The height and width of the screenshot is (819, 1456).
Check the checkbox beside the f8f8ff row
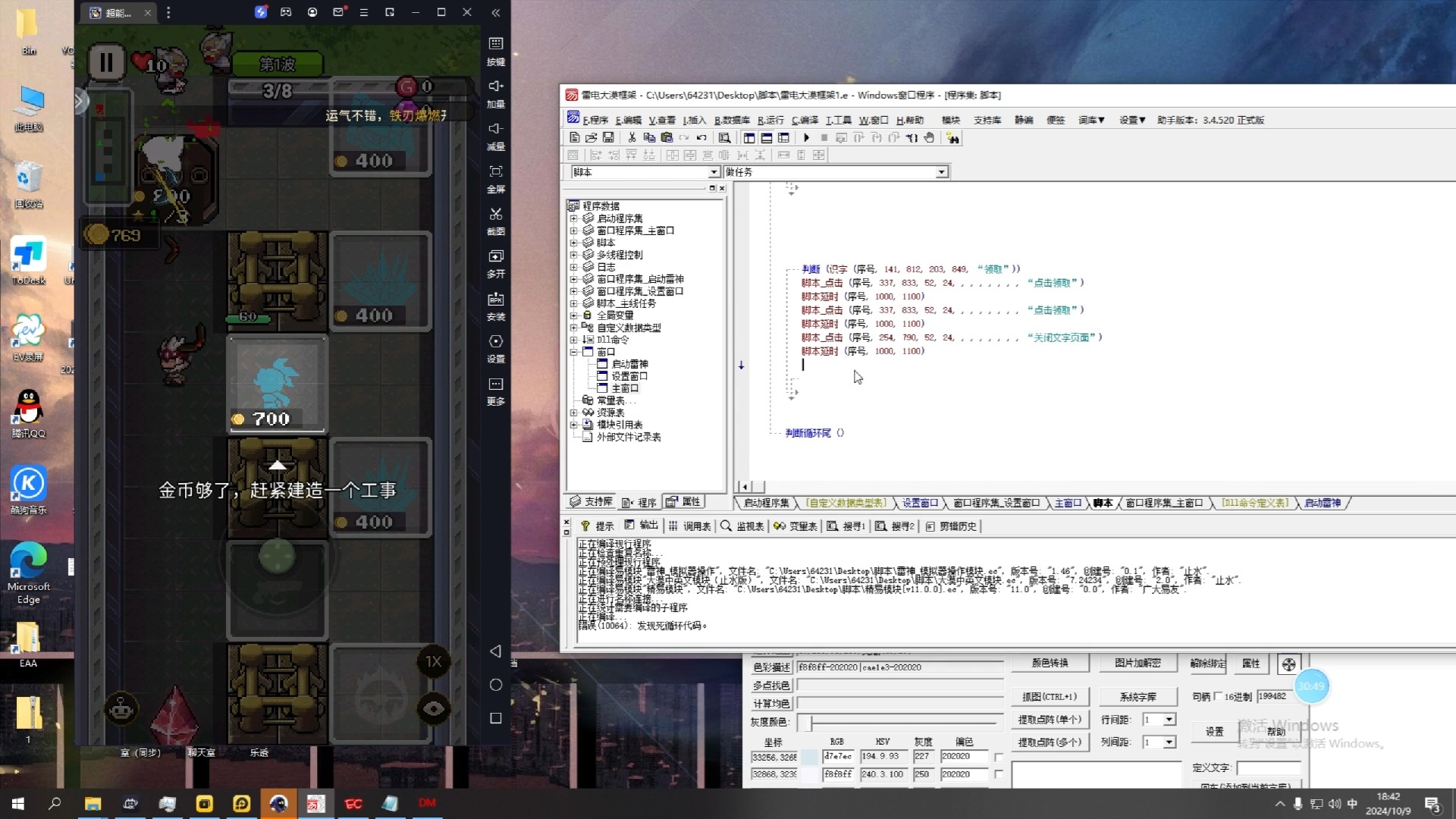point(999,774)
